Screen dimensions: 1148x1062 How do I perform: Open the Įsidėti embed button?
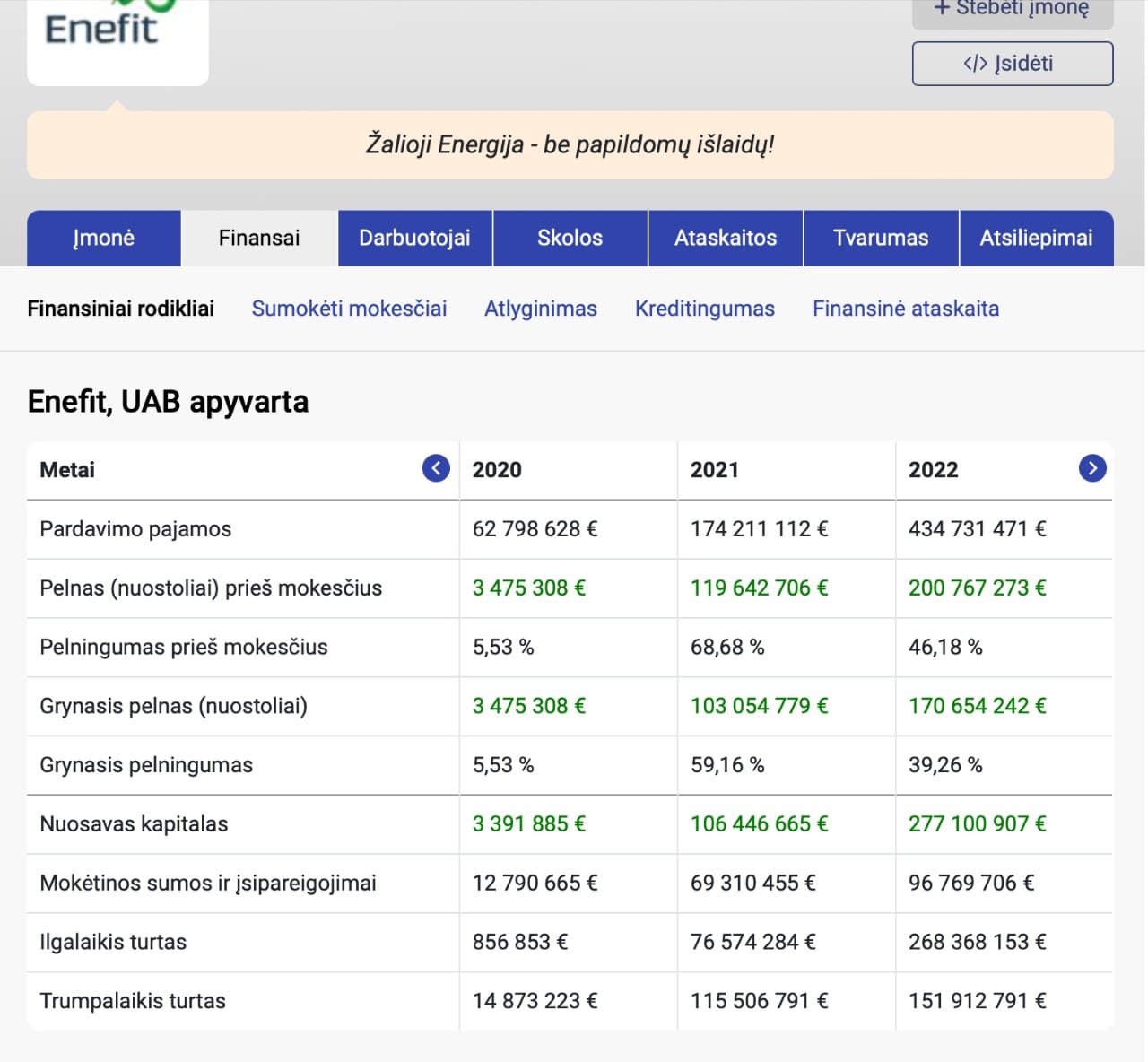[1013, 64]
